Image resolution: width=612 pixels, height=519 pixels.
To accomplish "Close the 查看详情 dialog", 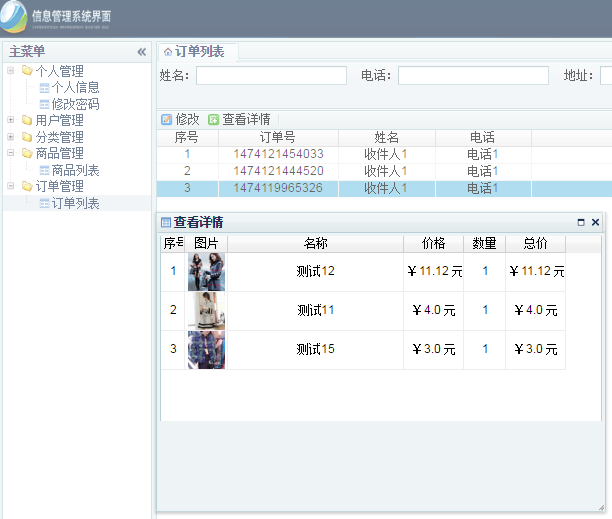I will (595, 222).
